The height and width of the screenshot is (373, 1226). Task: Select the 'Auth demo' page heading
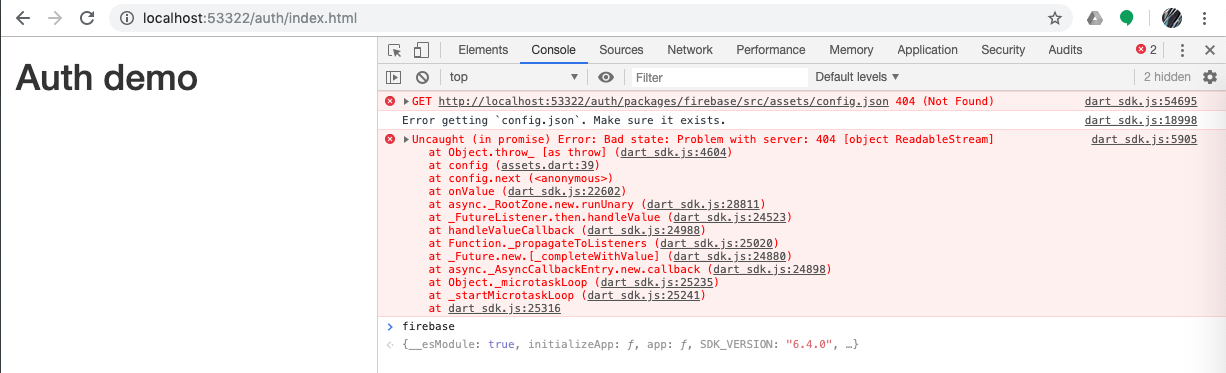[x=106, y=78]
